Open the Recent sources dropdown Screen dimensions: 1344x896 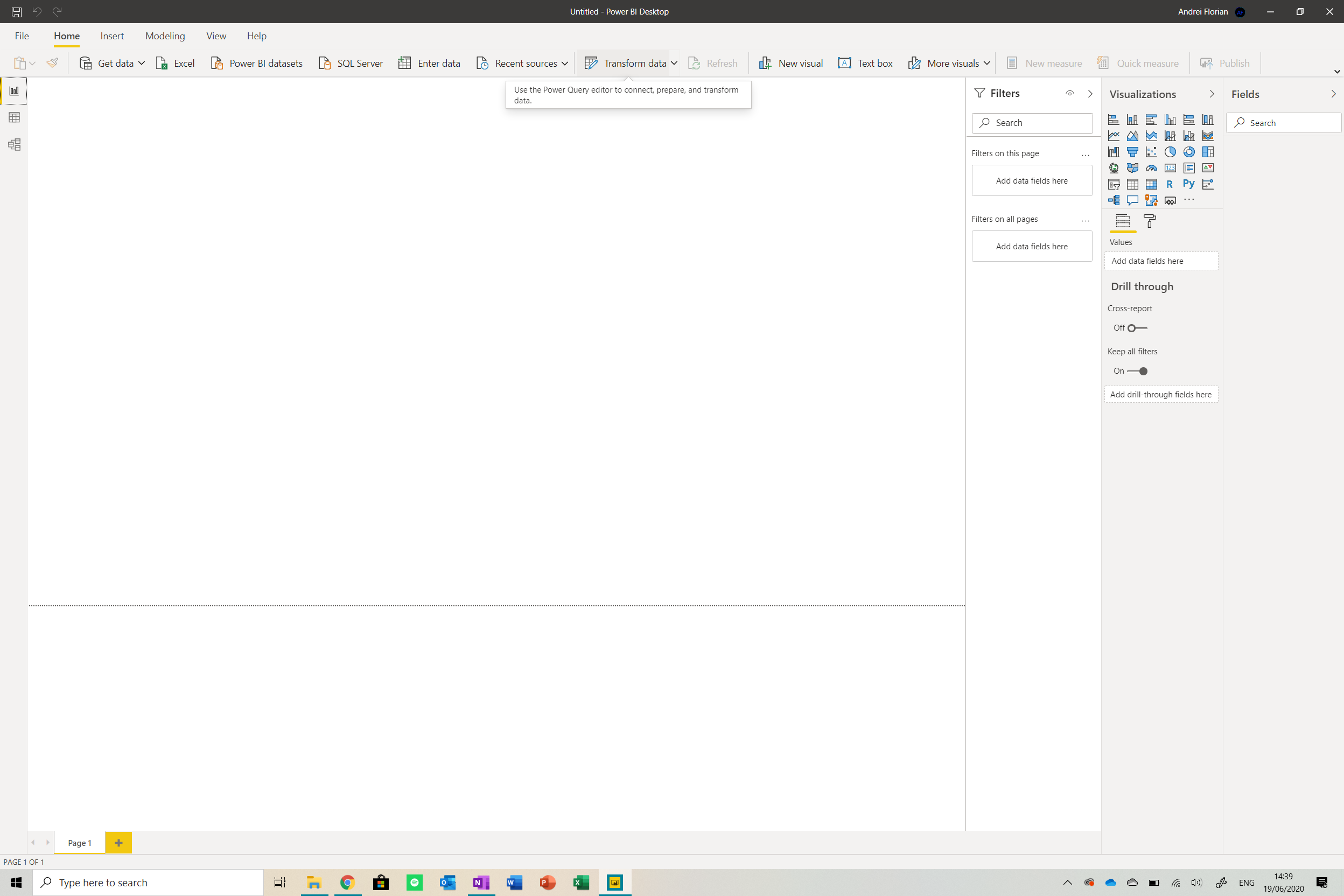pyautogui.click(x=564, y=64)
